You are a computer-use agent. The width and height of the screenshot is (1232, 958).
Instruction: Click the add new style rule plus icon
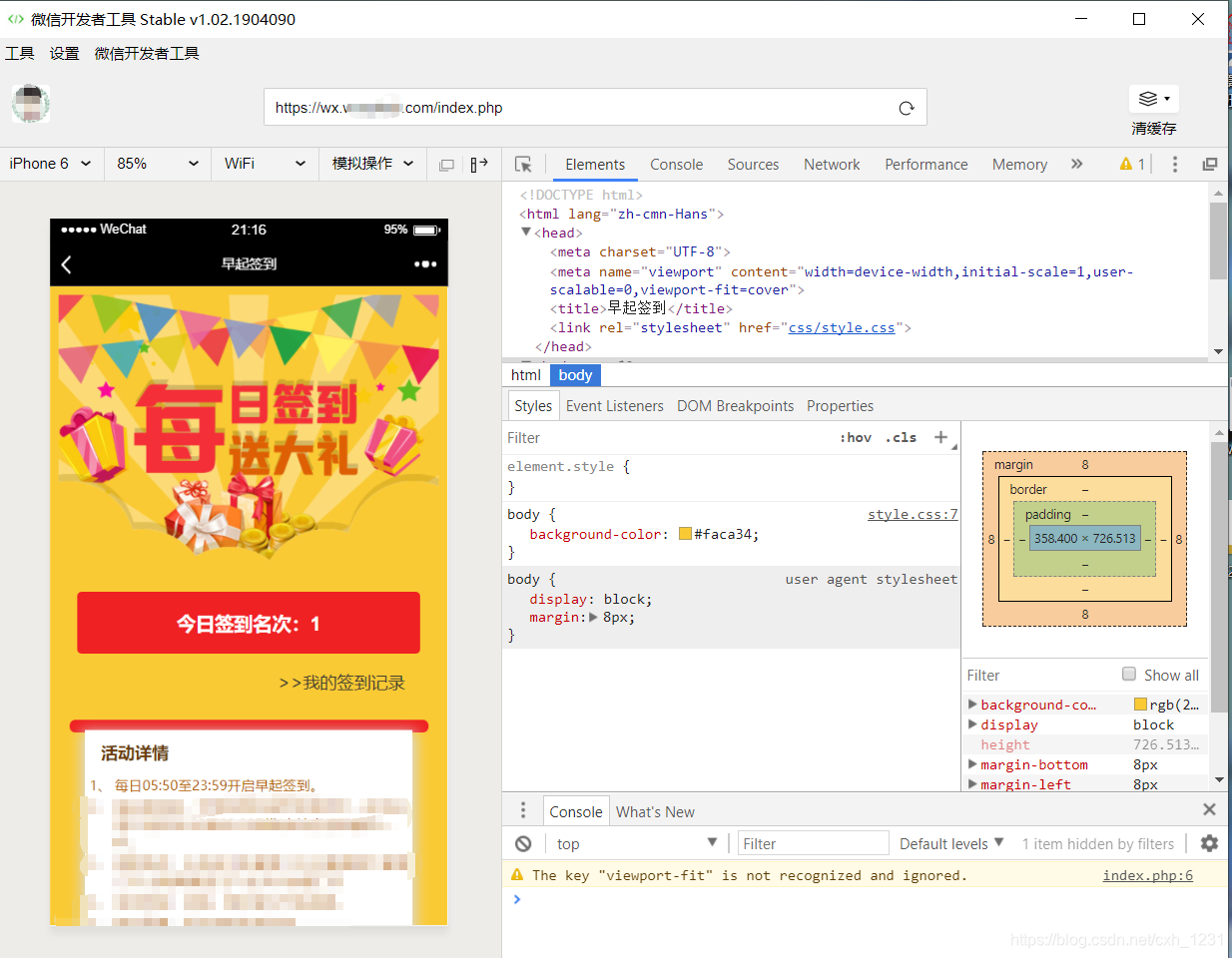click(940, 437)
